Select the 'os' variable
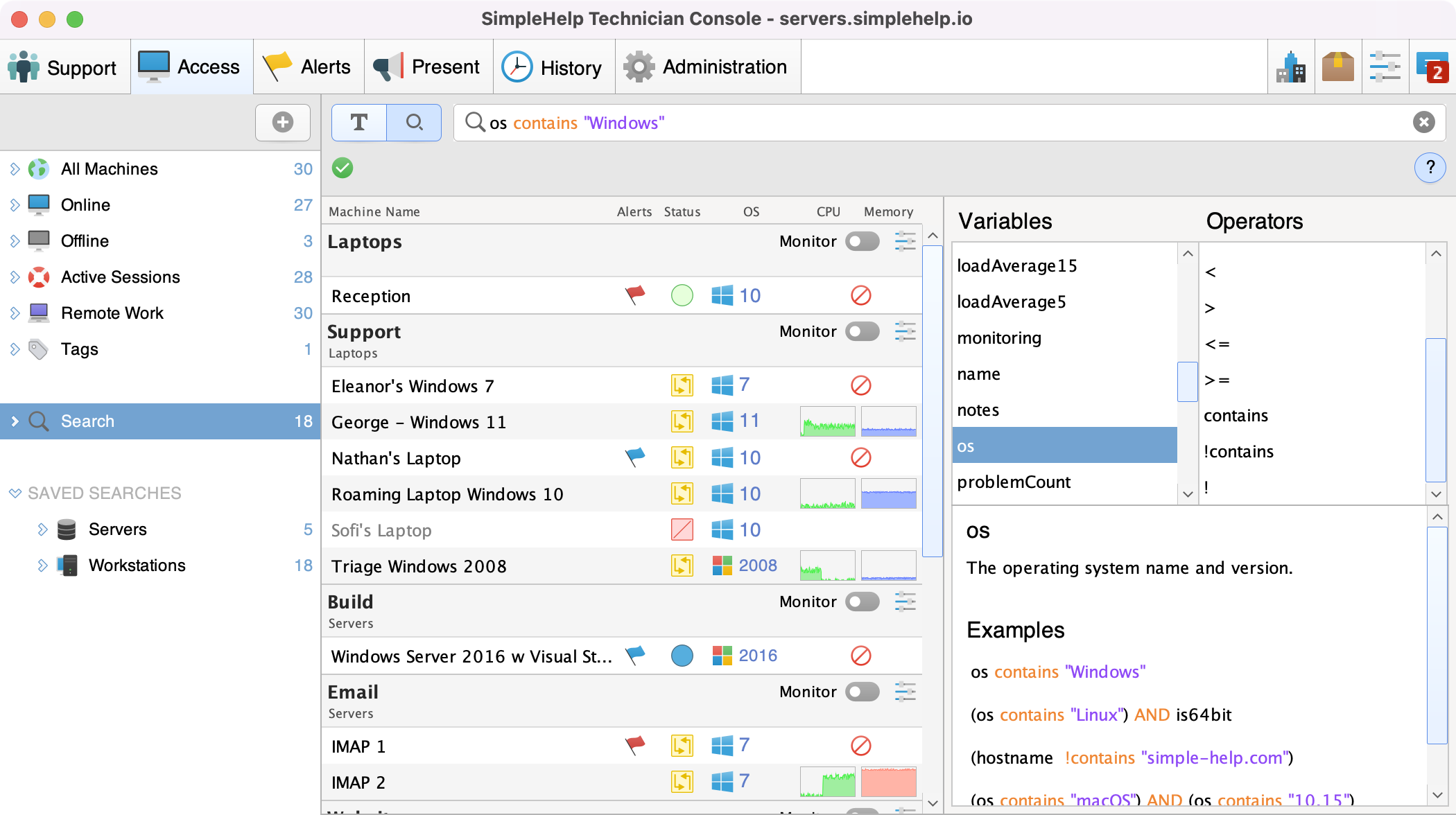 pyautogui.click(x=1065, y=445)
